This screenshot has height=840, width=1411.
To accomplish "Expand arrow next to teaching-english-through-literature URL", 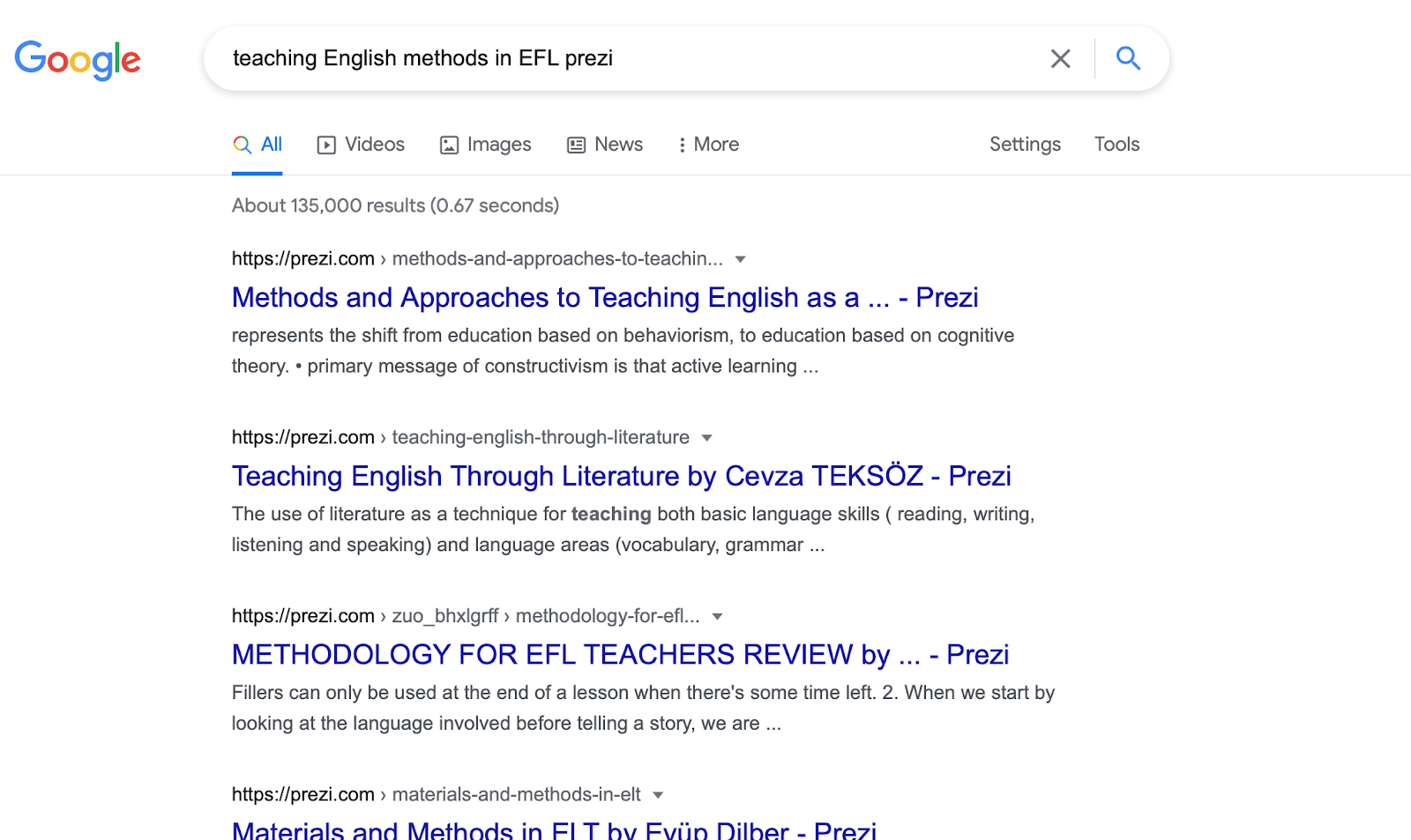I will click(x=706, y=438).
